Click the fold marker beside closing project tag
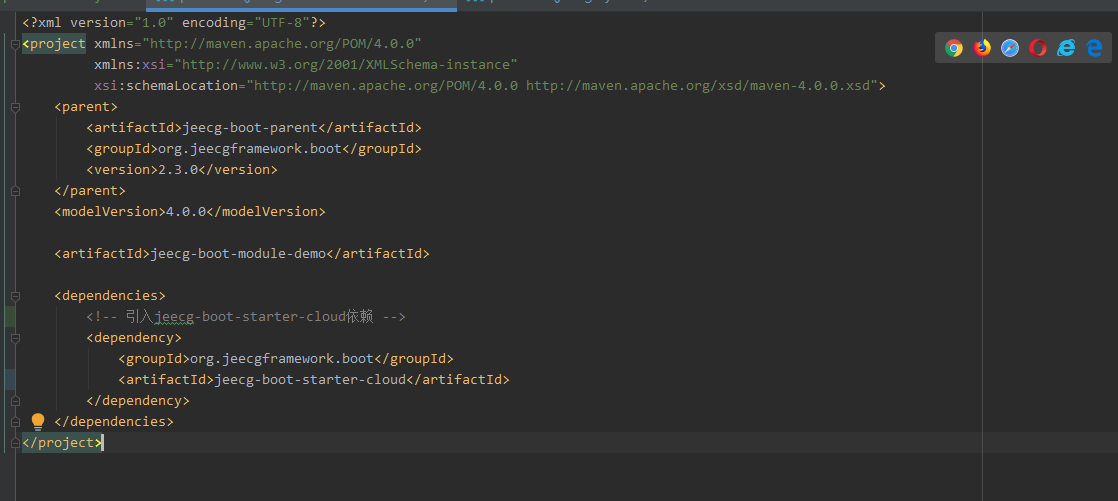 [x=15, y=443]
